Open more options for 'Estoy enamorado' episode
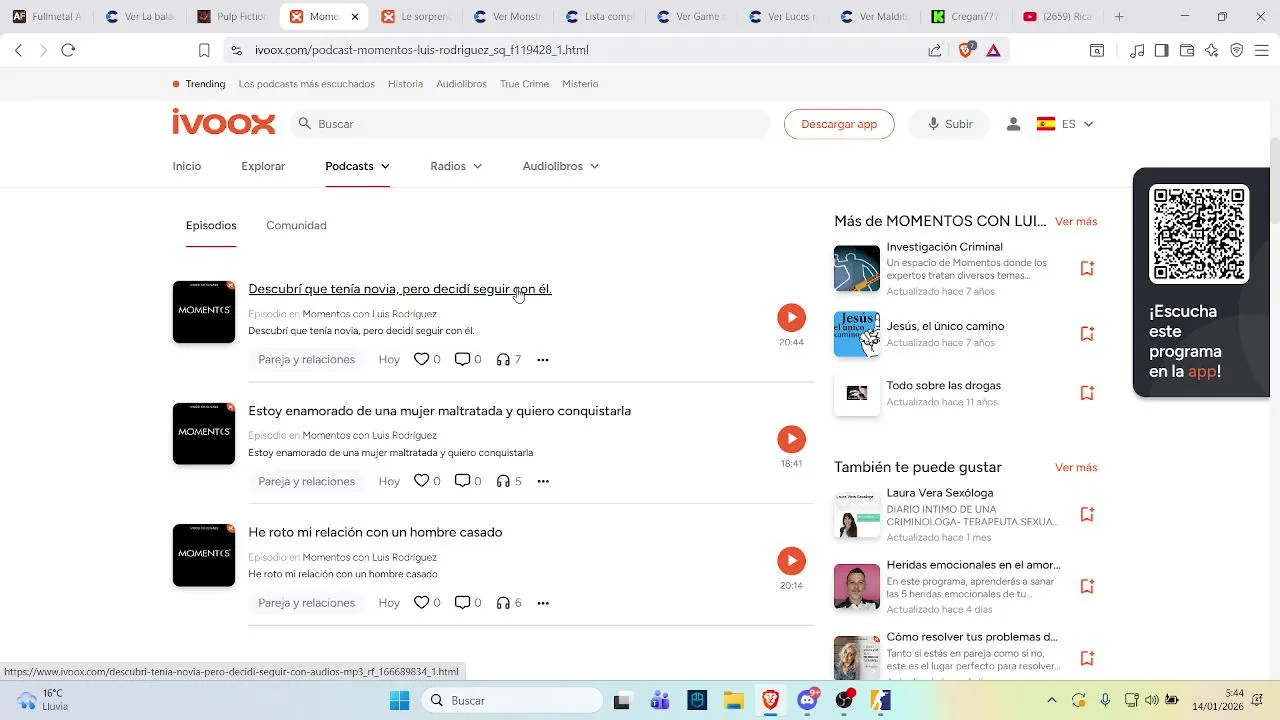 click(x=543, y=482)
